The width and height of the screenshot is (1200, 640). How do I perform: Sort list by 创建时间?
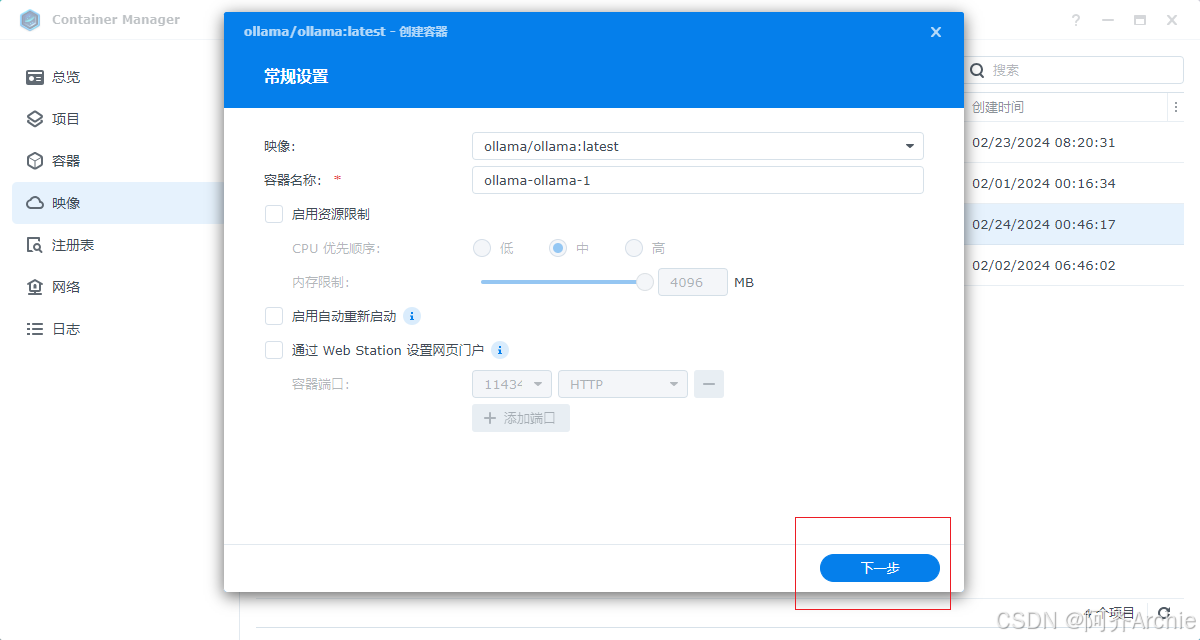tap(1000, 107)
